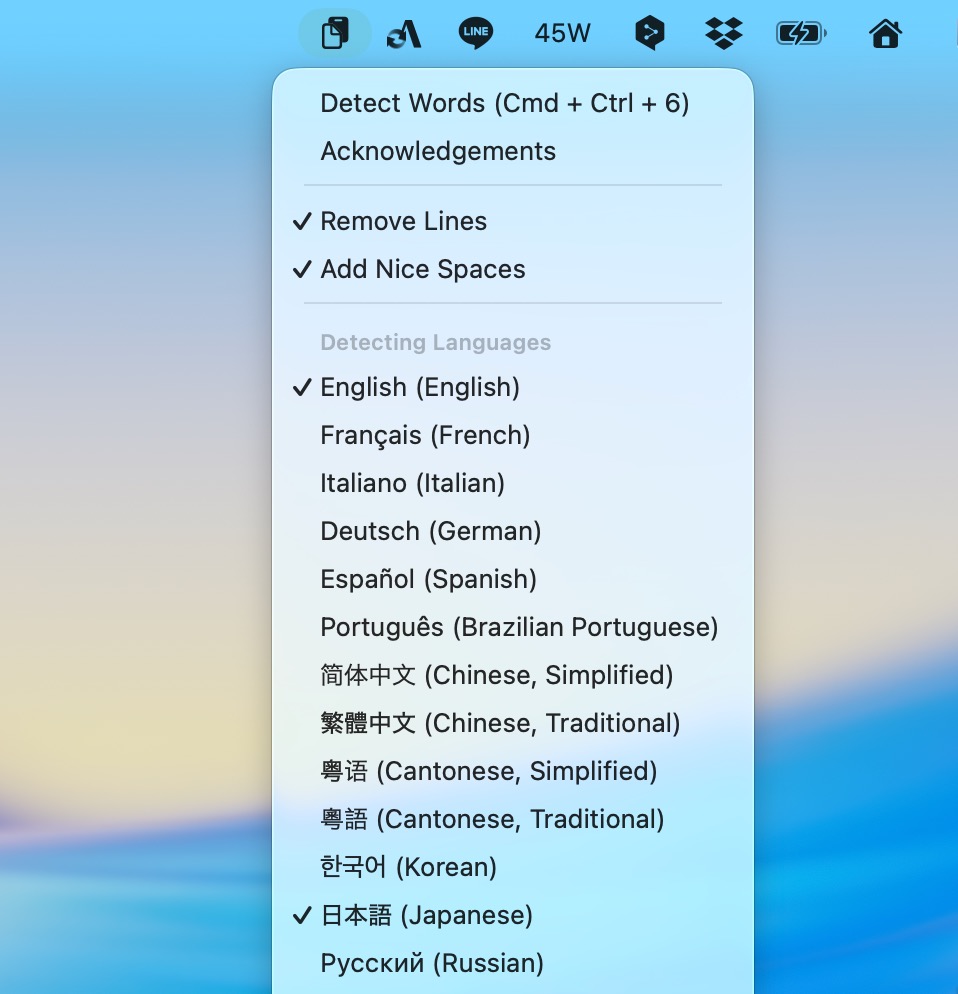Uncheck Add Nice Spaces

[x=422, y=269]
